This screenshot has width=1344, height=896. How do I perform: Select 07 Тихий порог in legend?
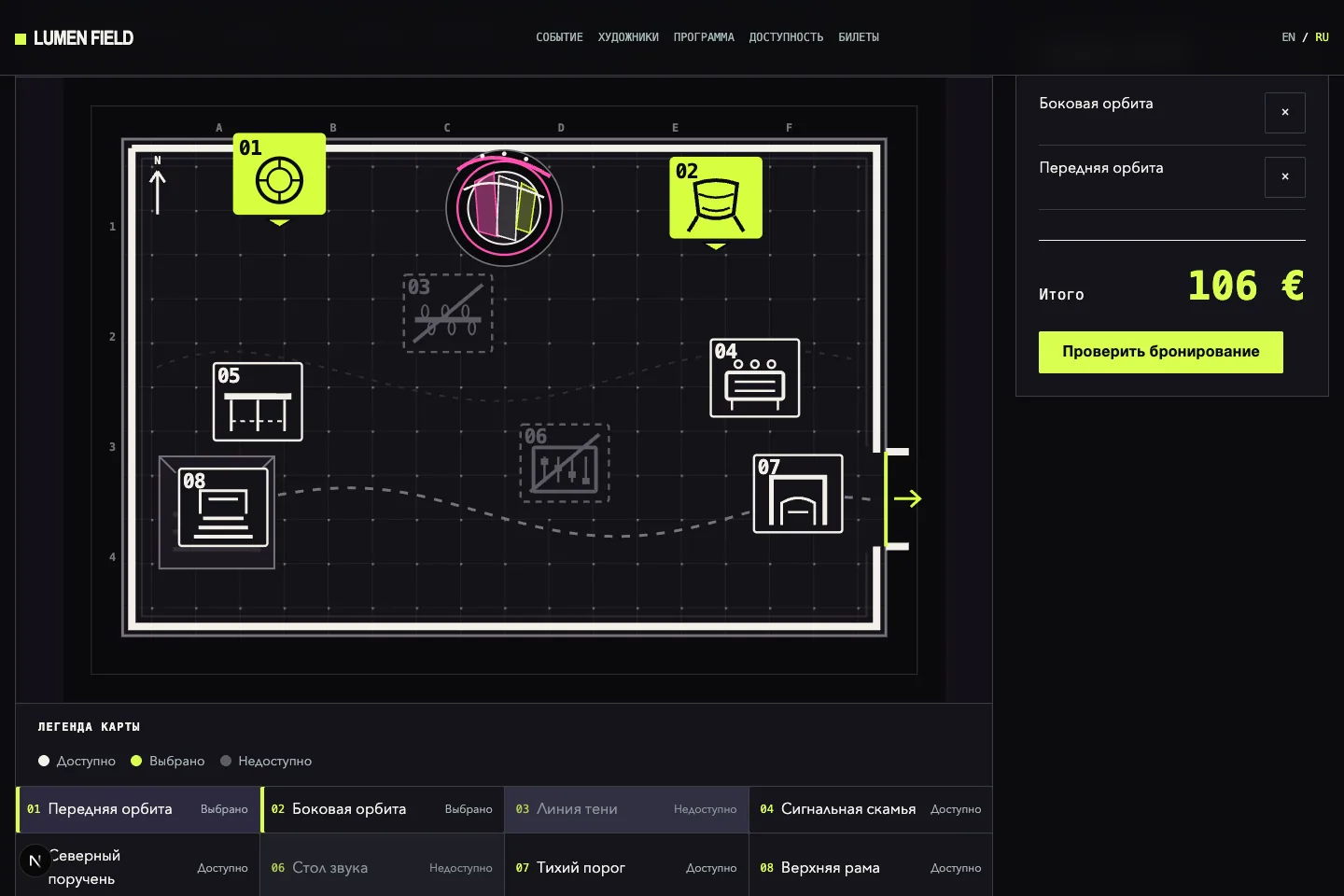pos(626,867)
